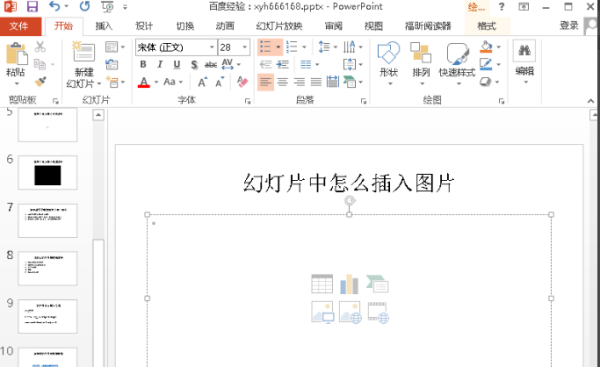This screenshot has height=367, width=600.
Task: Select slide 6 thumbnail with black image
Action: (x=47, y=173)
